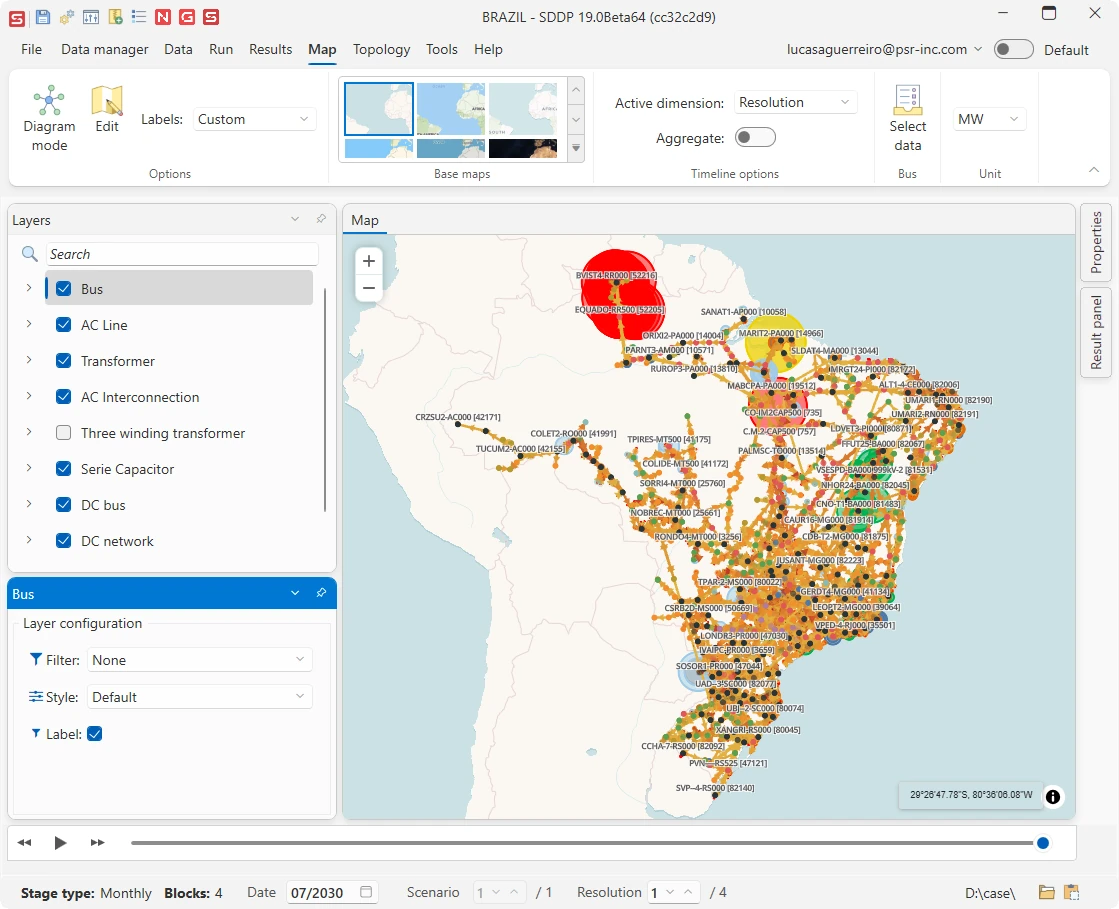Uncheck the Serie Capacitor layer checkbox
This screenshot has height=909, width=1119.
tap(64, 469)
